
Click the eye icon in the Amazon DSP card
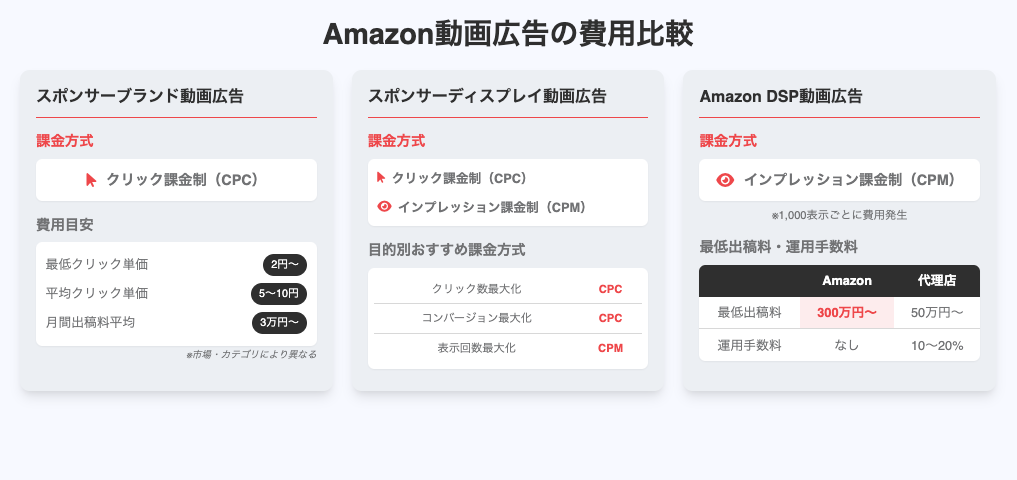(725, 180)
